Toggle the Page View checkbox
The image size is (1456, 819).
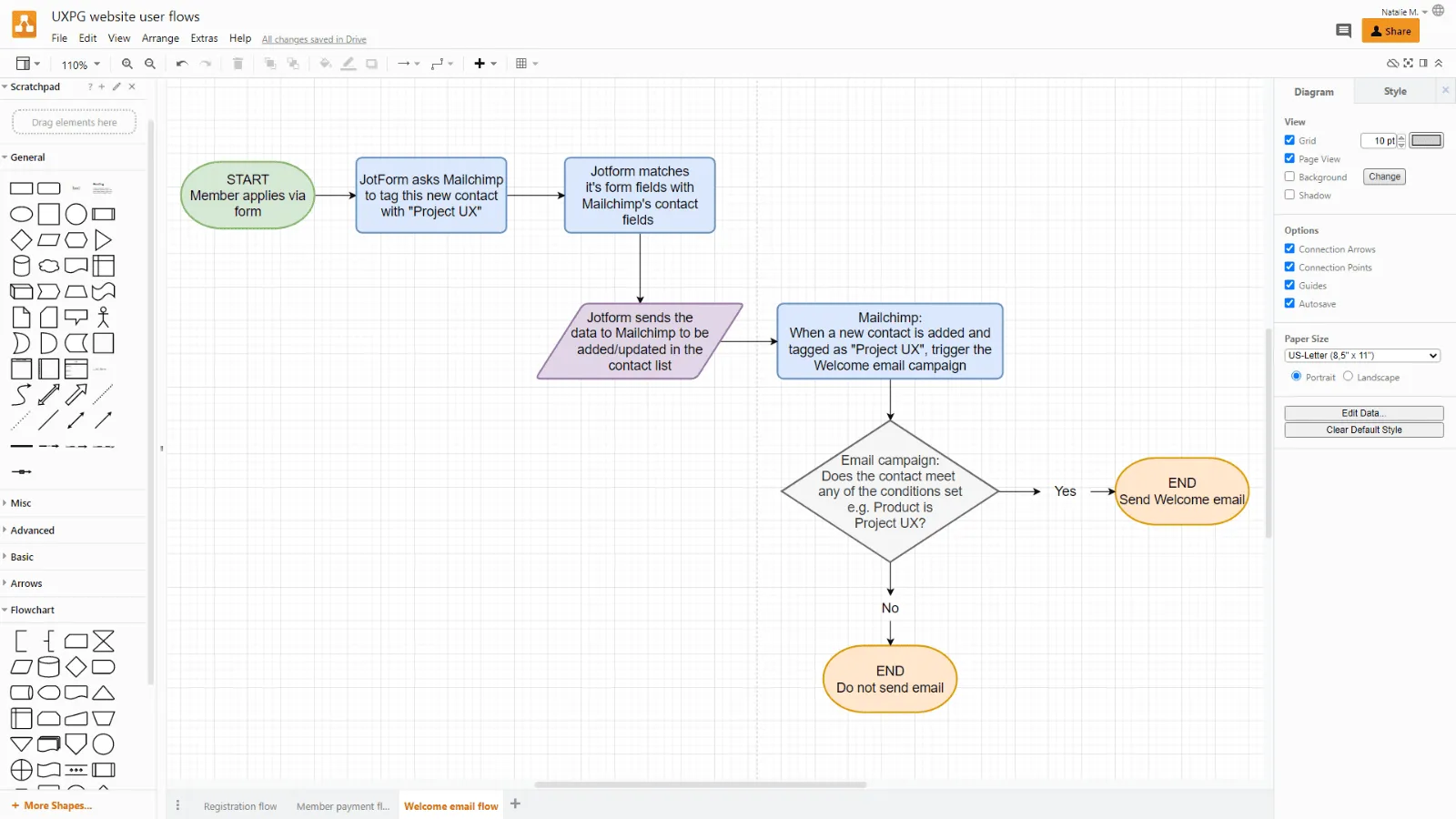(x=1289, y=158)
